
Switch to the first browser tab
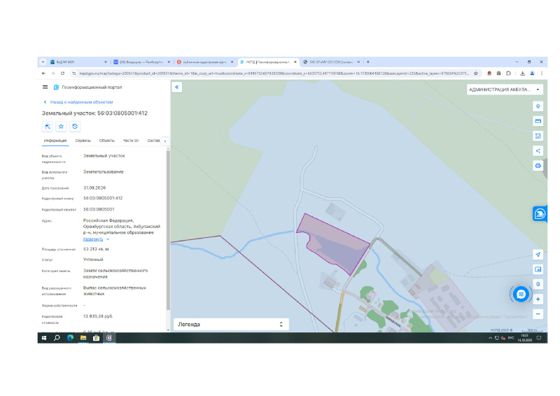pos(78,62)
